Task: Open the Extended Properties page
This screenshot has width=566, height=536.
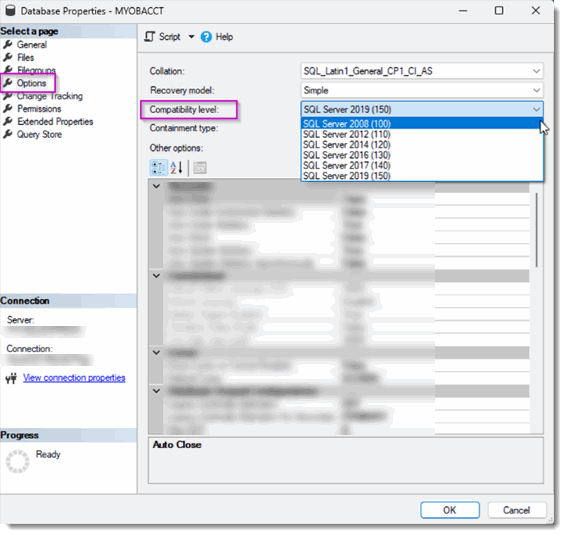Action: (x=55, y=122)
